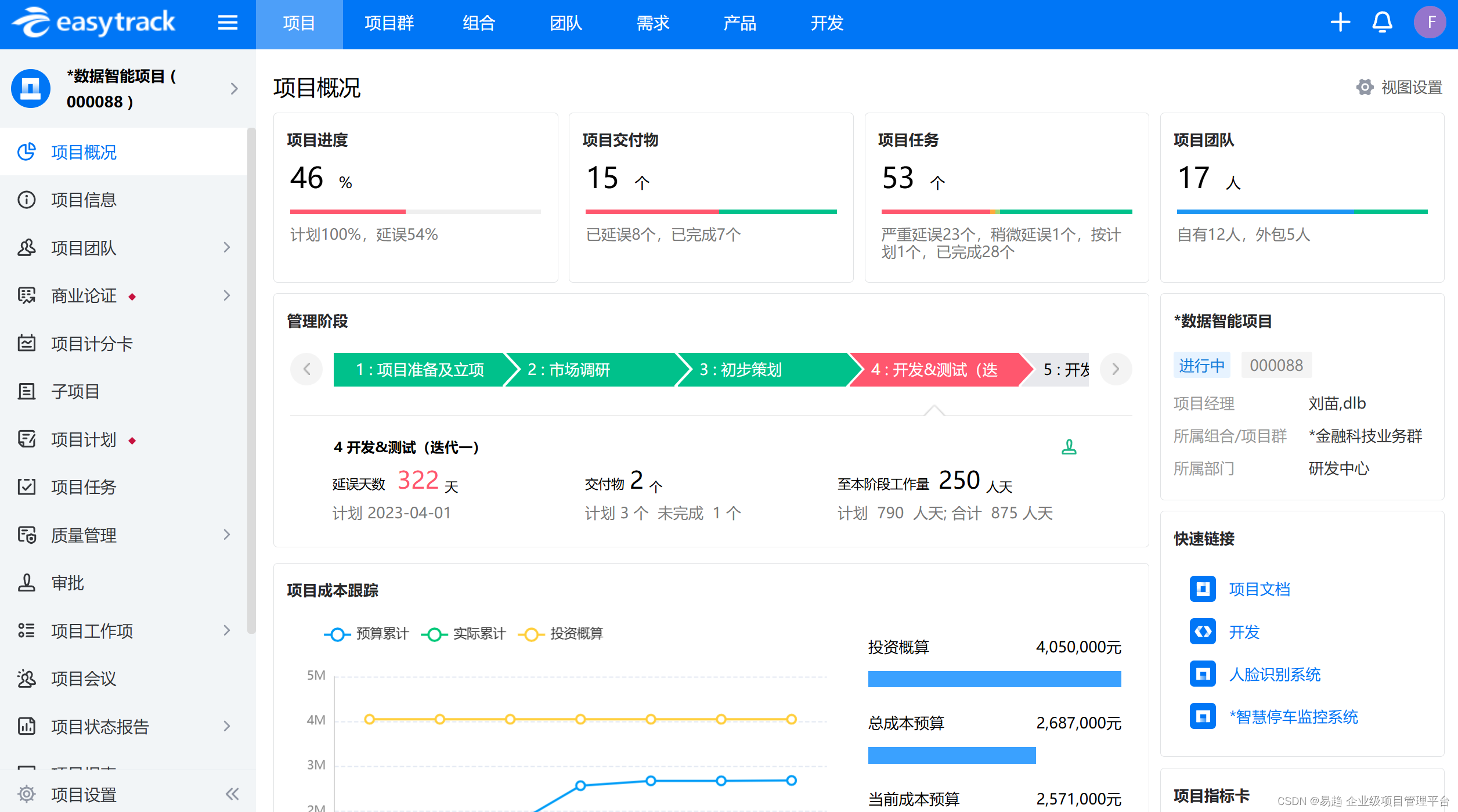The image size is (1458, 812).
Task: Switch to the 团队 tab
Action: point(566,24)
